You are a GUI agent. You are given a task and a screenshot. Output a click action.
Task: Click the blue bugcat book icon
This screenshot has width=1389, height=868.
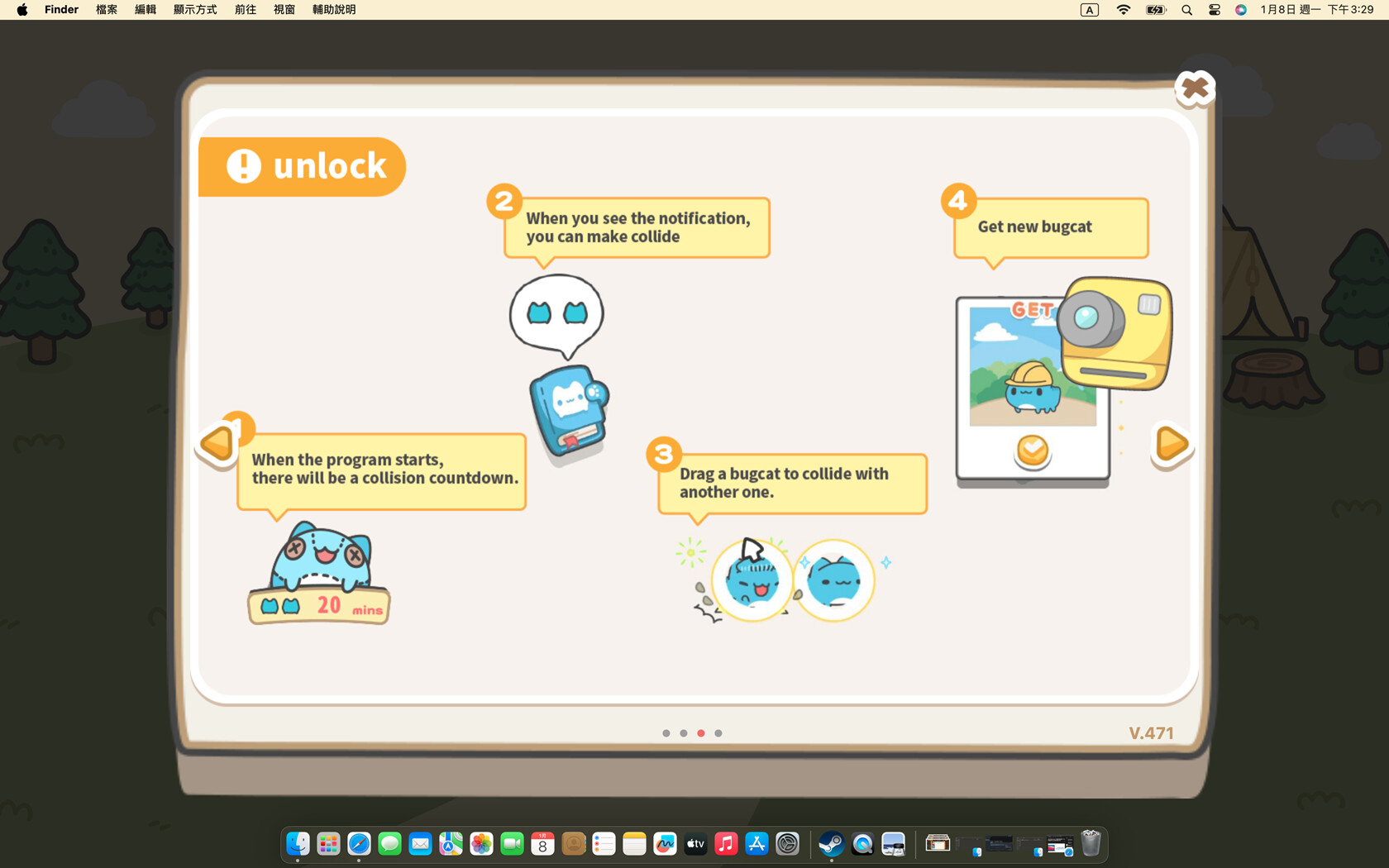[569, 409]
